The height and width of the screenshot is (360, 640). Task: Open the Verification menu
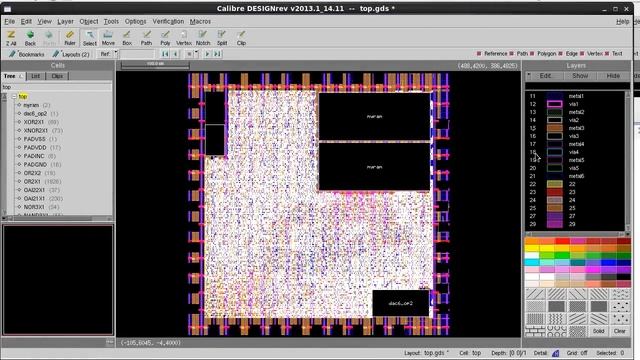[x=168, y=21]
